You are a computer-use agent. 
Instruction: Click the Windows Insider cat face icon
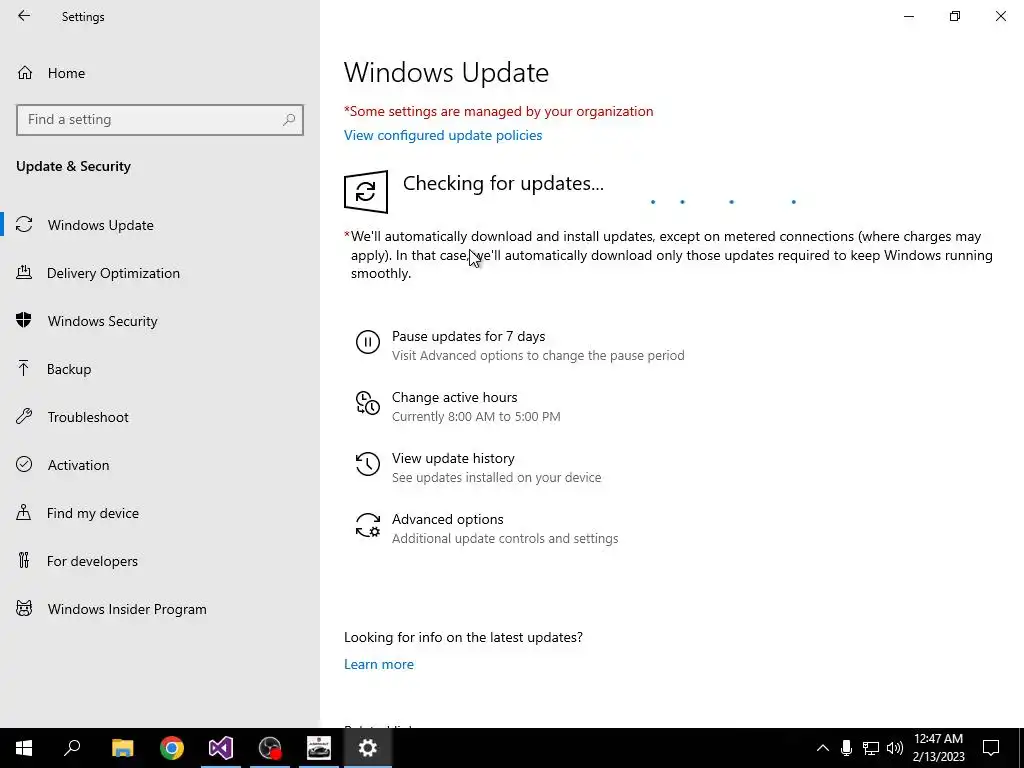pos(24,609)
